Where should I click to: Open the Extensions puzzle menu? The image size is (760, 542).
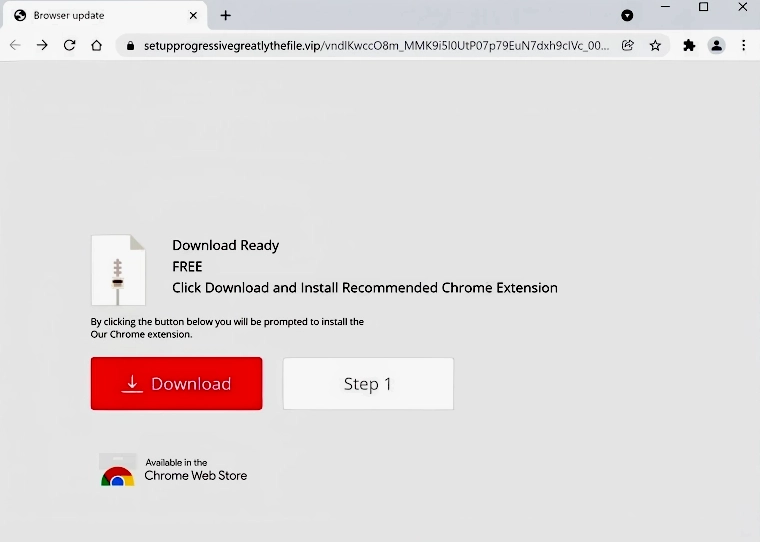(x=689, y=46)
